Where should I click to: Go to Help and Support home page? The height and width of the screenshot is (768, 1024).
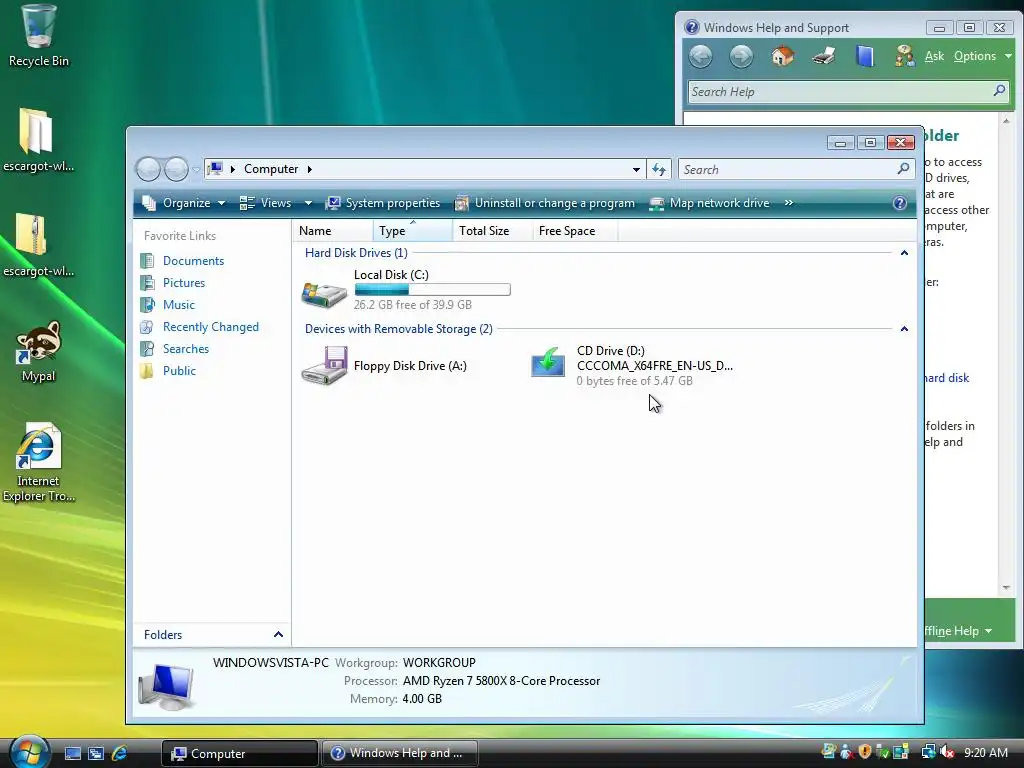[782, 56]
